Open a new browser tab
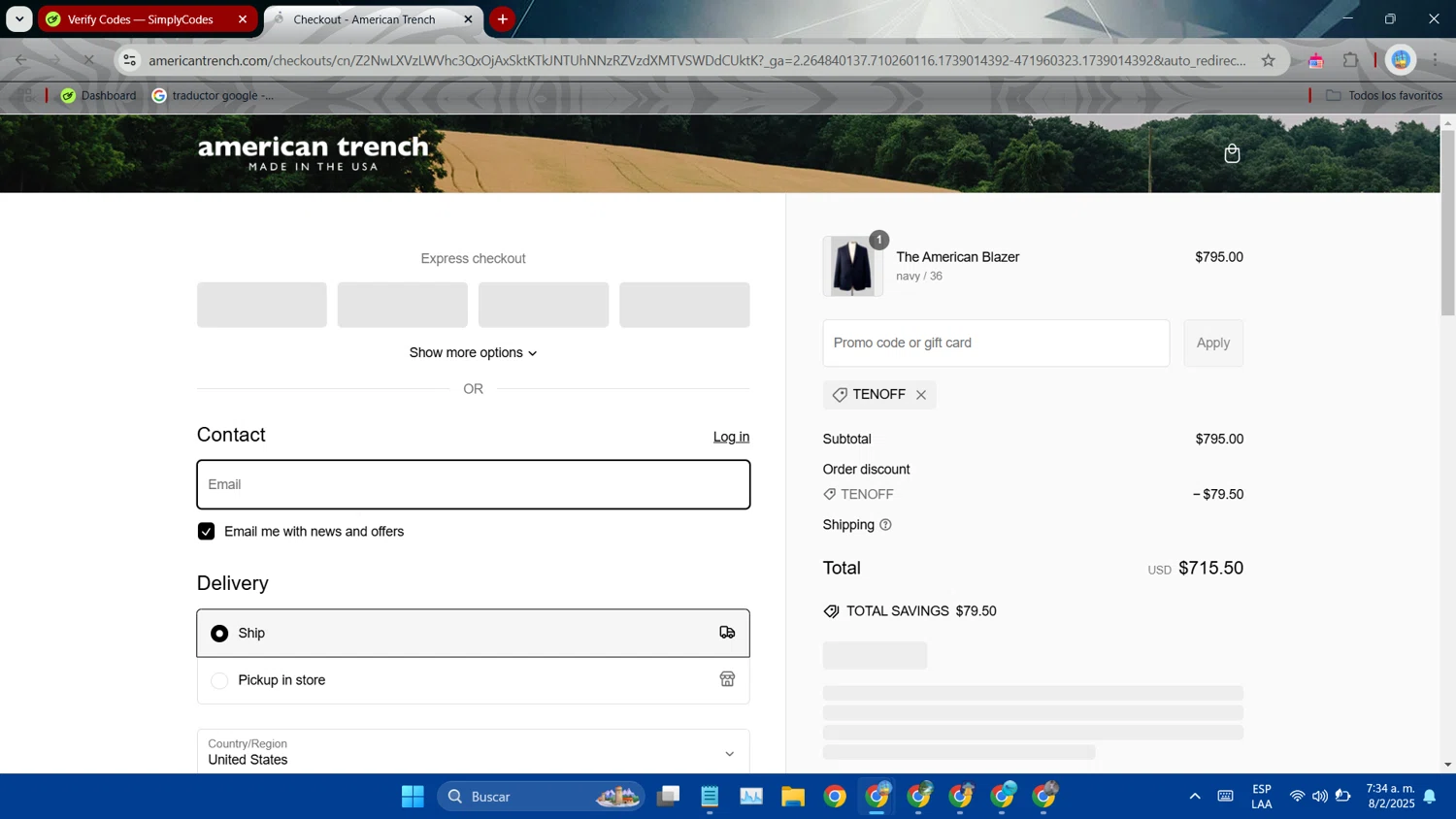1456x819 pixels. [x=502, y=19]
